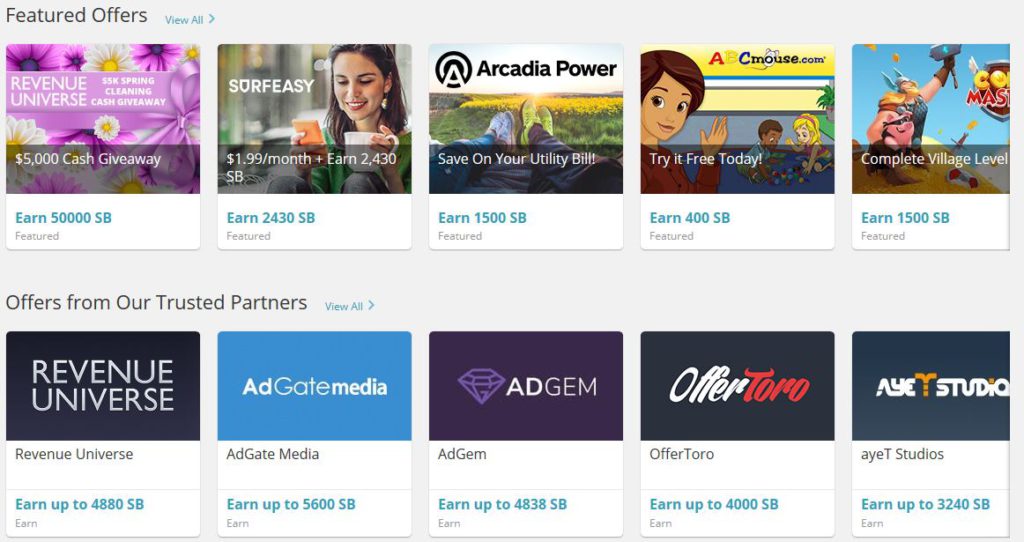Viewport: 1024px width, 542px height.
Task: Open the $5,000 Cash Giveaway thumbnail
Action: coord(103,119)
